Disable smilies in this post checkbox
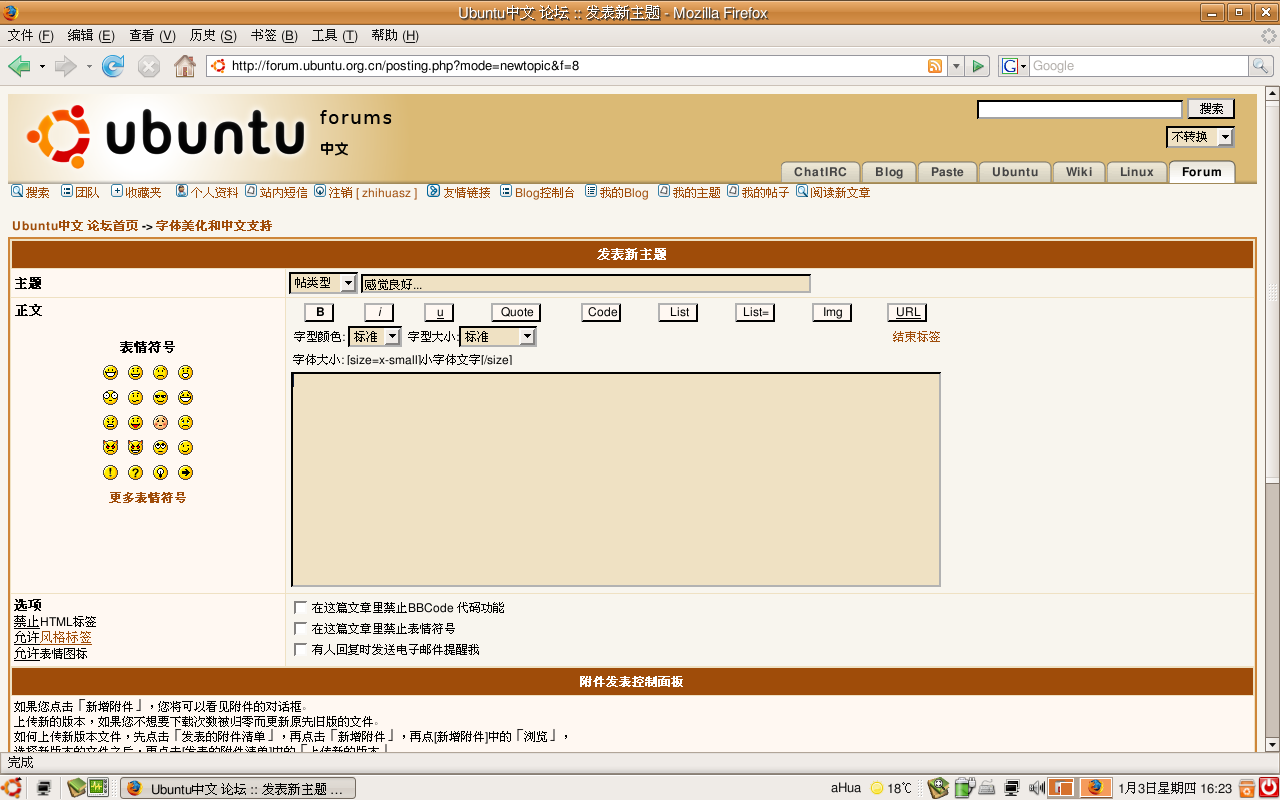 (300, 628)
